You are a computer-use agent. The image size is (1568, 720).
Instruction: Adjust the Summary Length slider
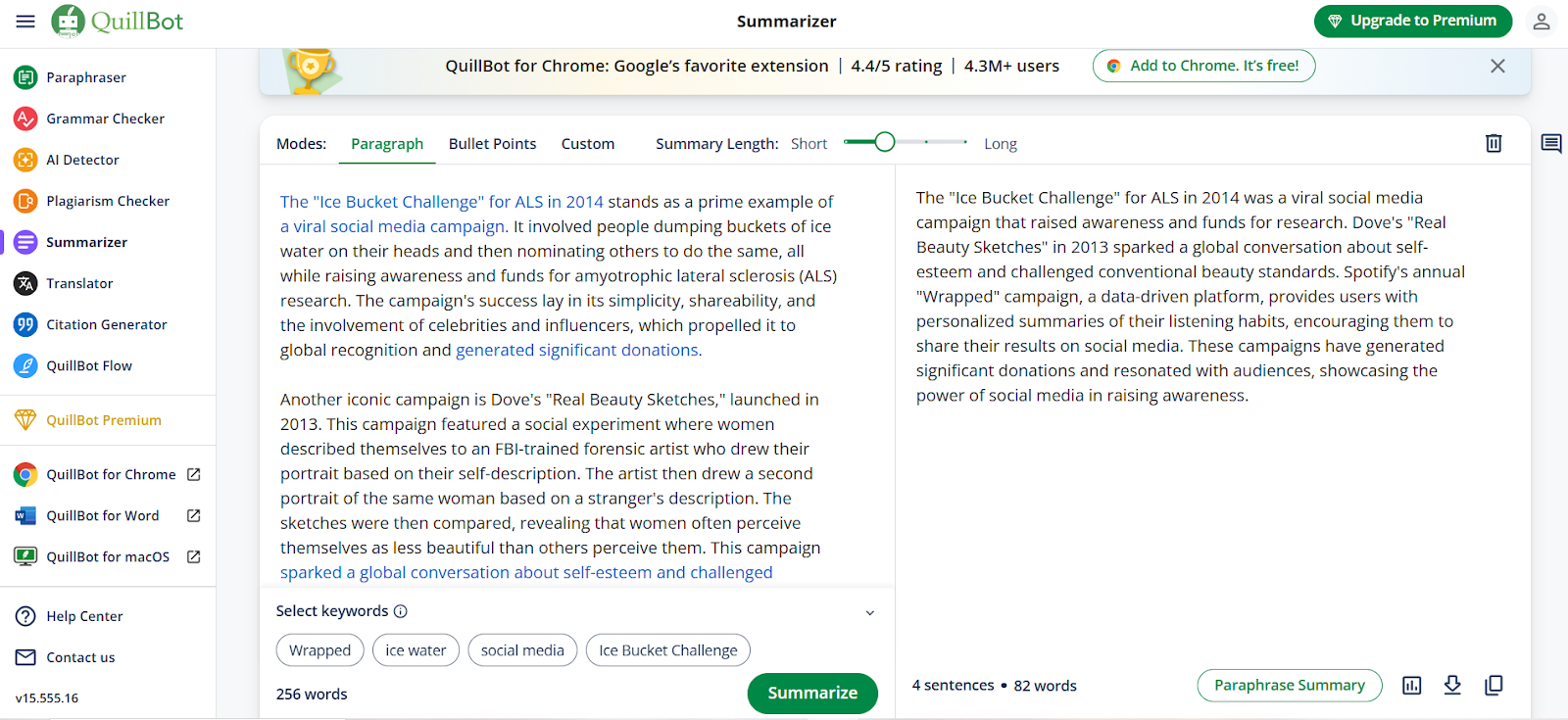(x=885, y=142)
